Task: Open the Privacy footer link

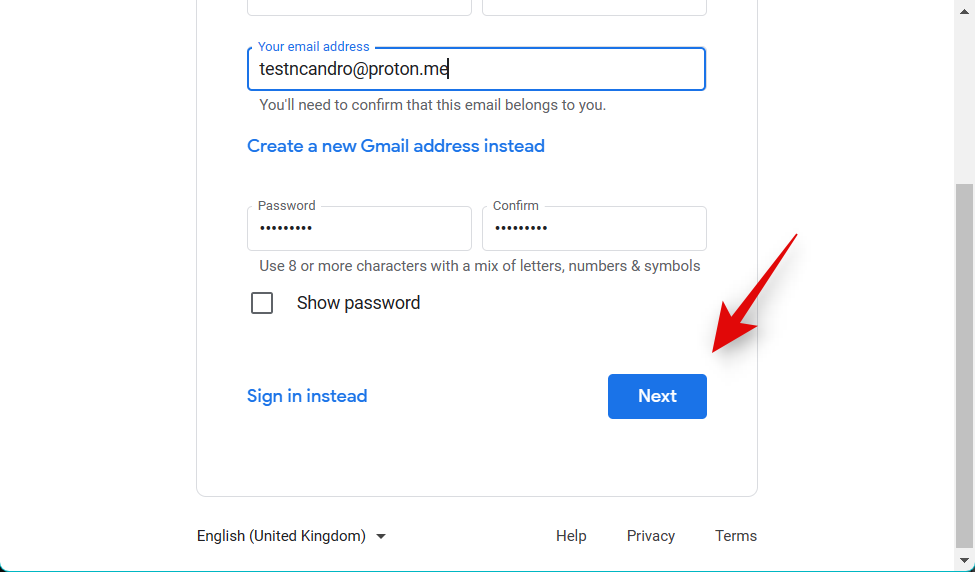Action: (x=651, y=536)
